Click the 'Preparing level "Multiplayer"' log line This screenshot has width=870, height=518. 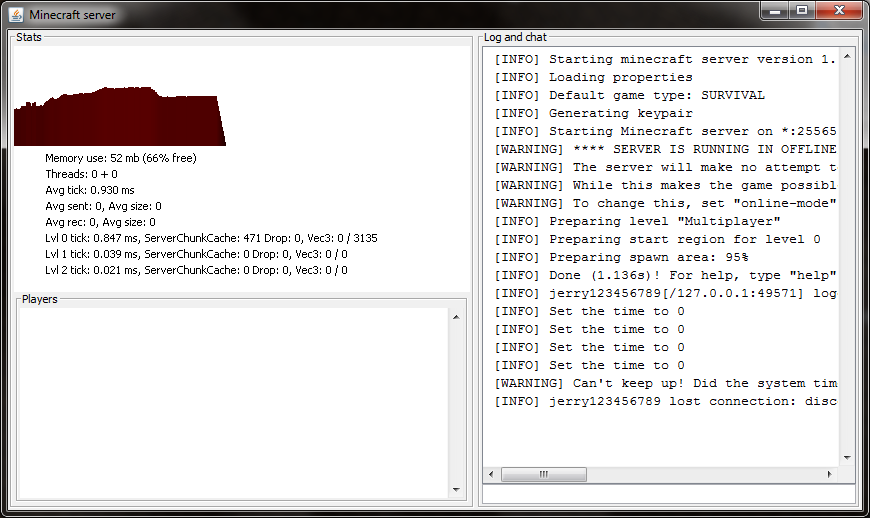(x=638, y=221)
